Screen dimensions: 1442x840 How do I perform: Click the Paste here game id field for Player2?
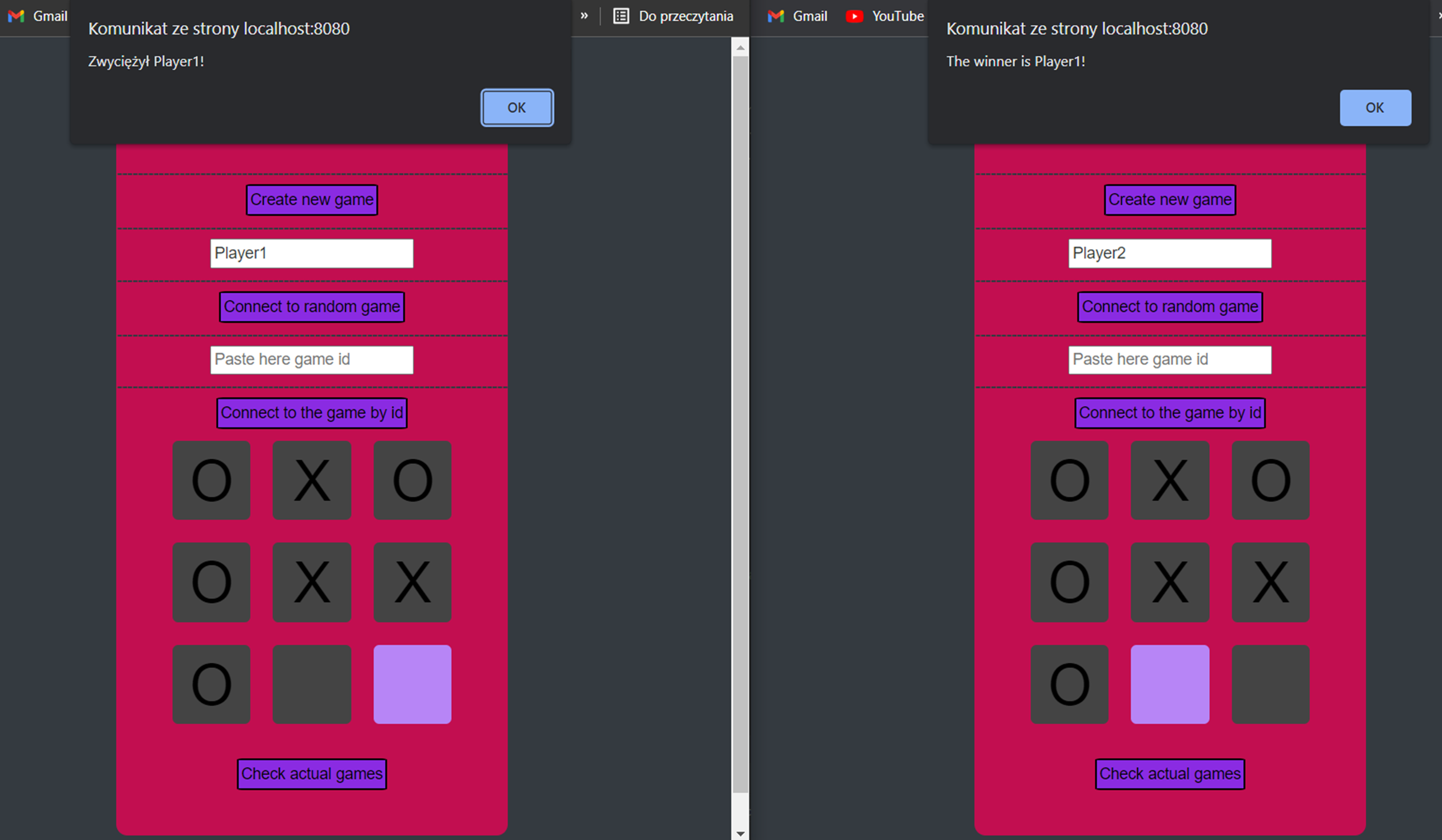click(1170, 359)
